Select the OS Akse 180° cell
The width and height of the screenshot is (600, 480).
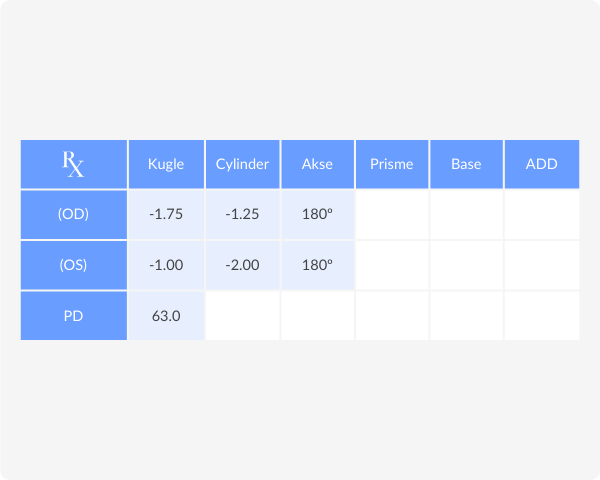click(x=318, y=265)
